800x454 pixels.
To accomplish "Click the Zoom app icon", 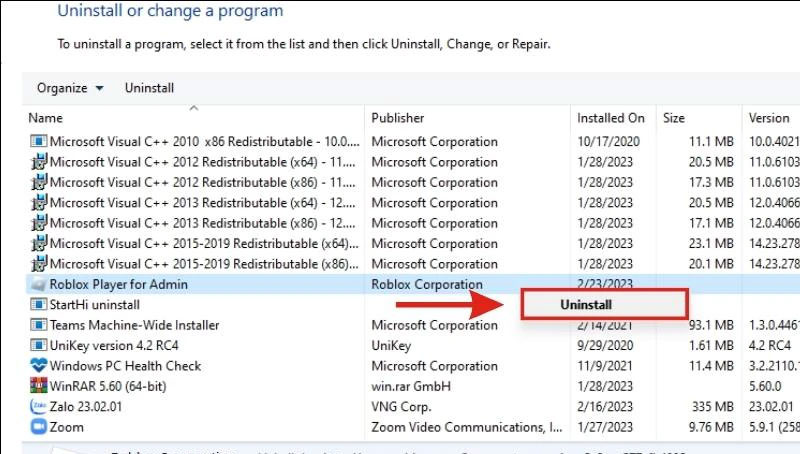I will coord(39,427).
